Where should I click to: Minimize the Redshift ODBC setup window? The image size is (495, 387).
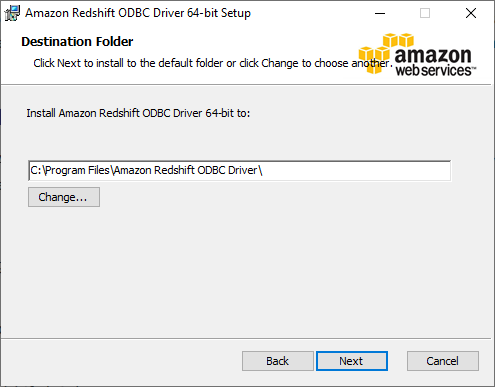coord(380,13)
